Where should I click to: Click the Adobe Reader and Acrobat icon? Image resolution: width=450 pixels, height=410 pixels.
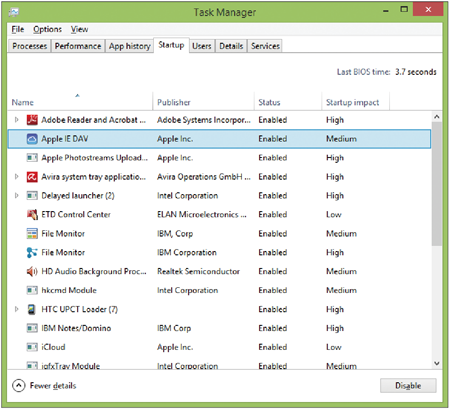point(32,120)
